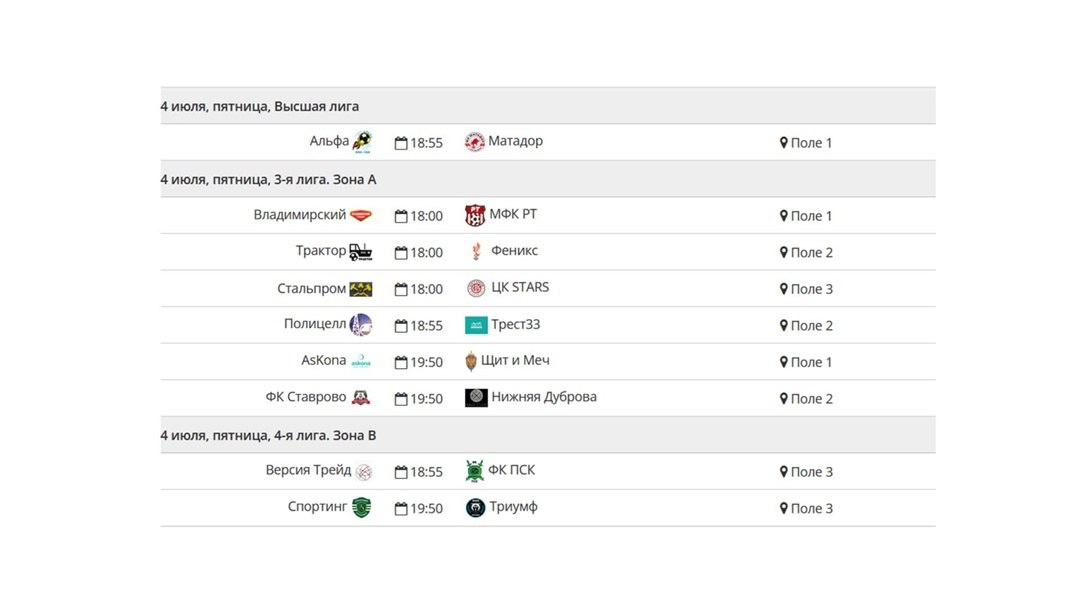Select the 4-я лига Зона В header
The width and height of the screenshot is (1080, 607).
click(x=548, y=435)
